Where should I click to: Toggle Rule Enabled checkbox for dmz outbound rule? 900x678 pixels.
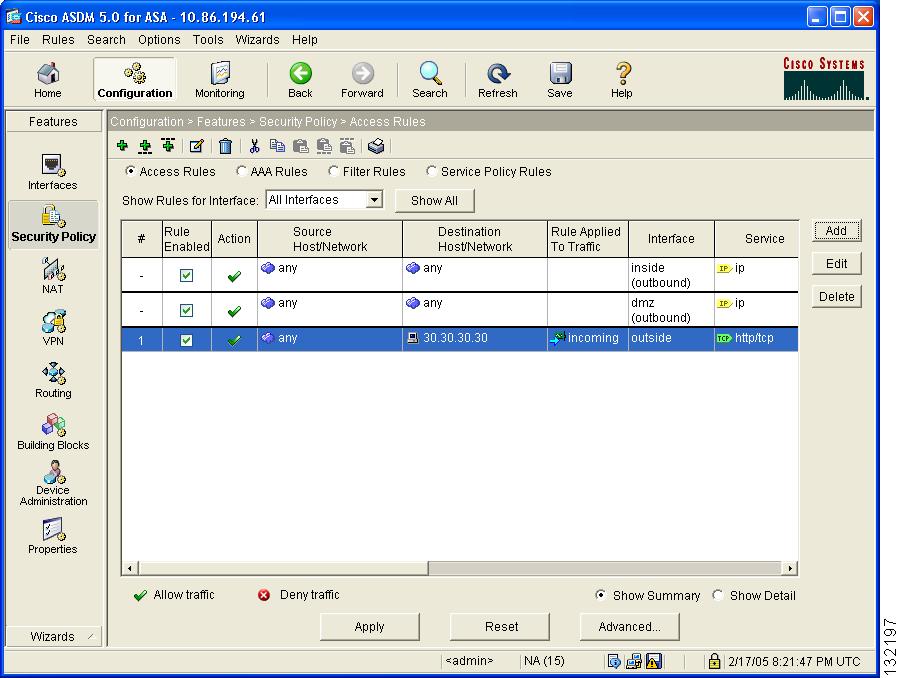(187, 311)
